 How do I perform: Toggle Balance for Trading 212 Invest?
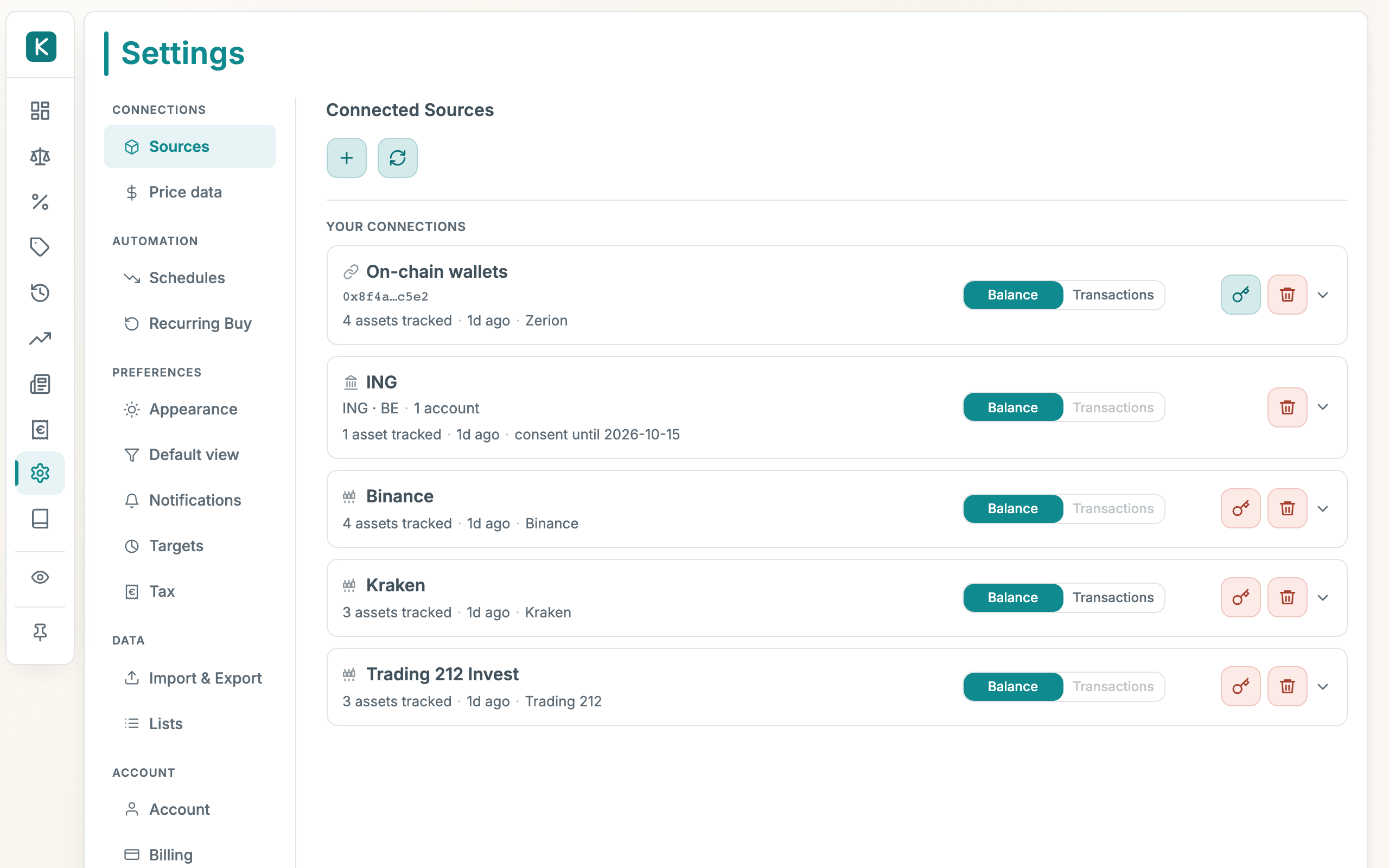click(x=1013, y=687)
